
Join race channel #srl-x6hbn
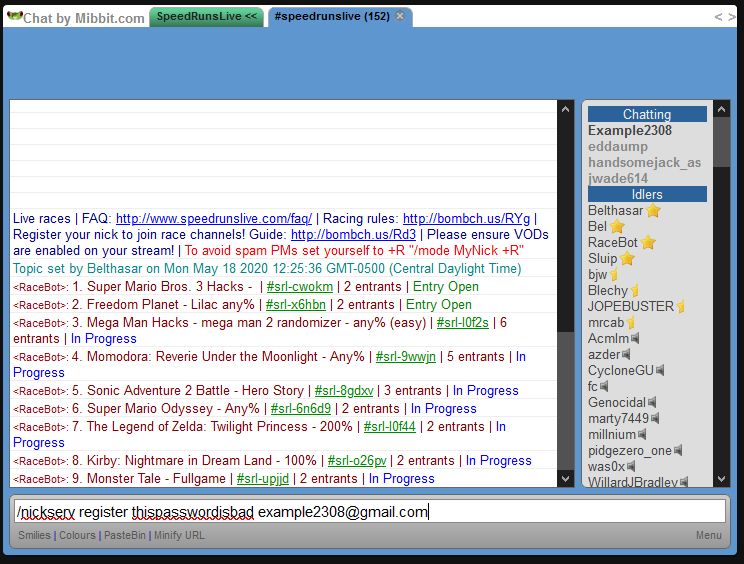[x=296, y=305]
